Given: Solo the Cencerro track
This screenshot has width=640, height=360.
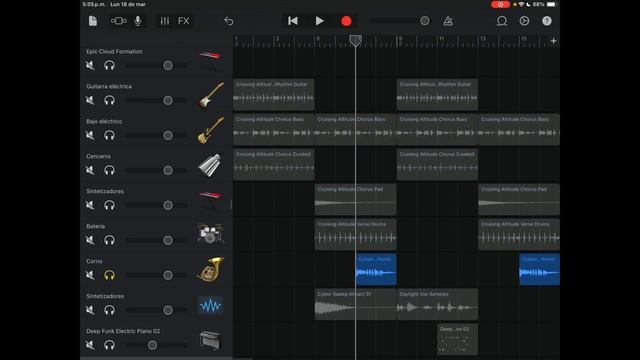Looking at the screenshot, I should click(109, 170).
